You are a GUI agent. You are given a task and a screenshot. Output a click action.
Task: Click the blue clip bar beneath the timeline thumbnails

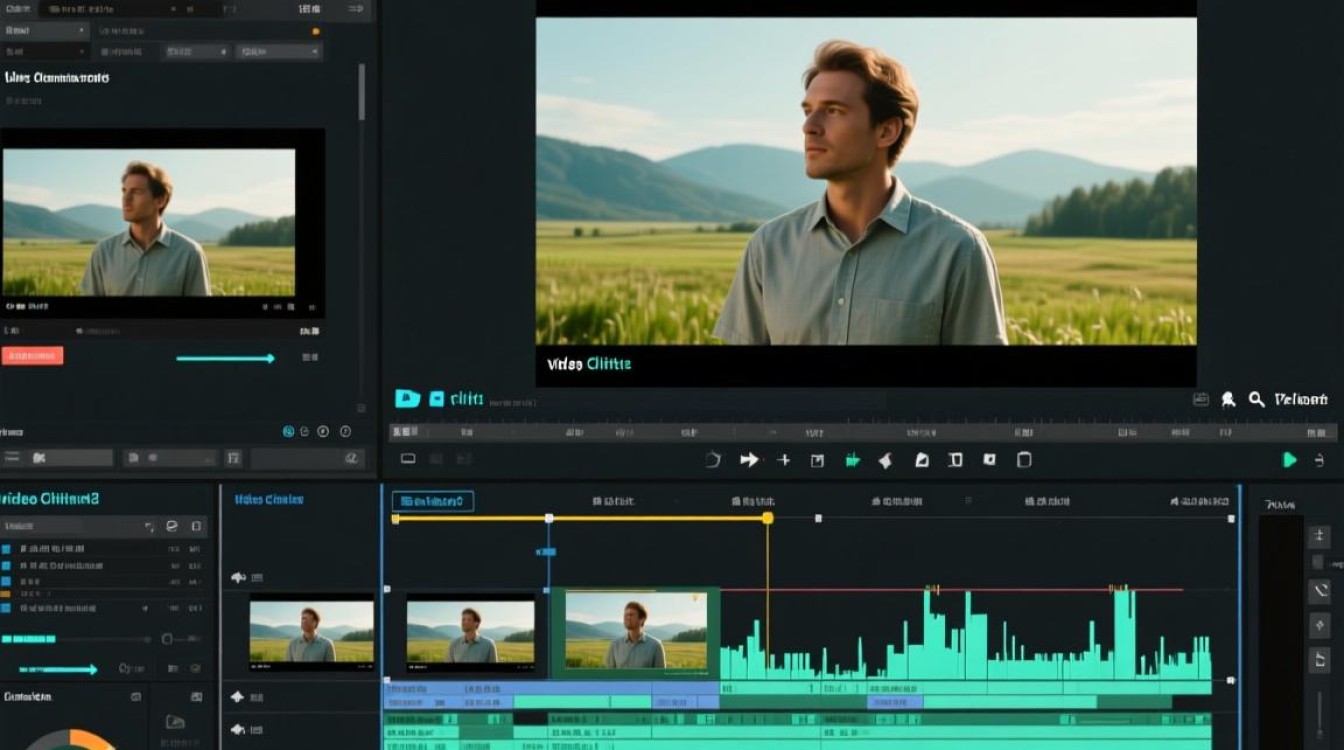point(551,689)
